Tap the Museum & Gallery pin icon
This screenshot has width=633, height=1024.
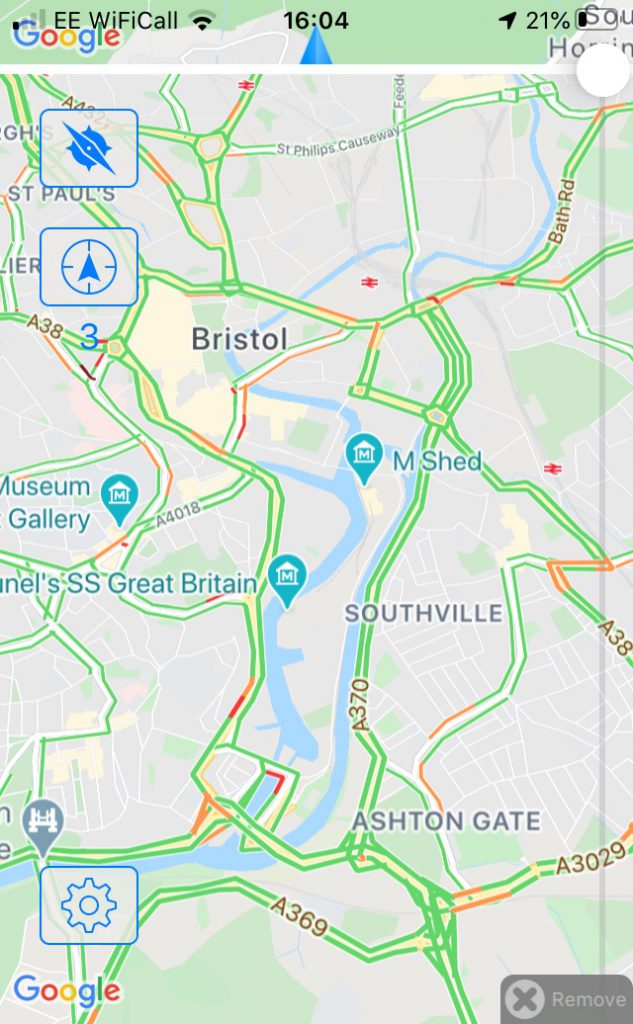pos(119,500)
